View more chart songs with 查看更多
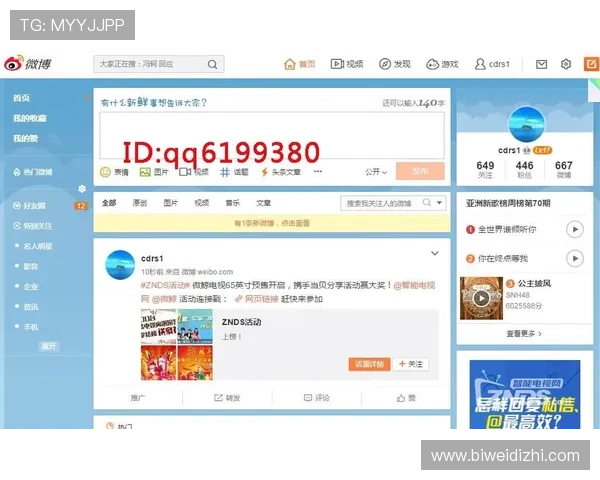Screen dimensions: 600x480 click(524, 334)
